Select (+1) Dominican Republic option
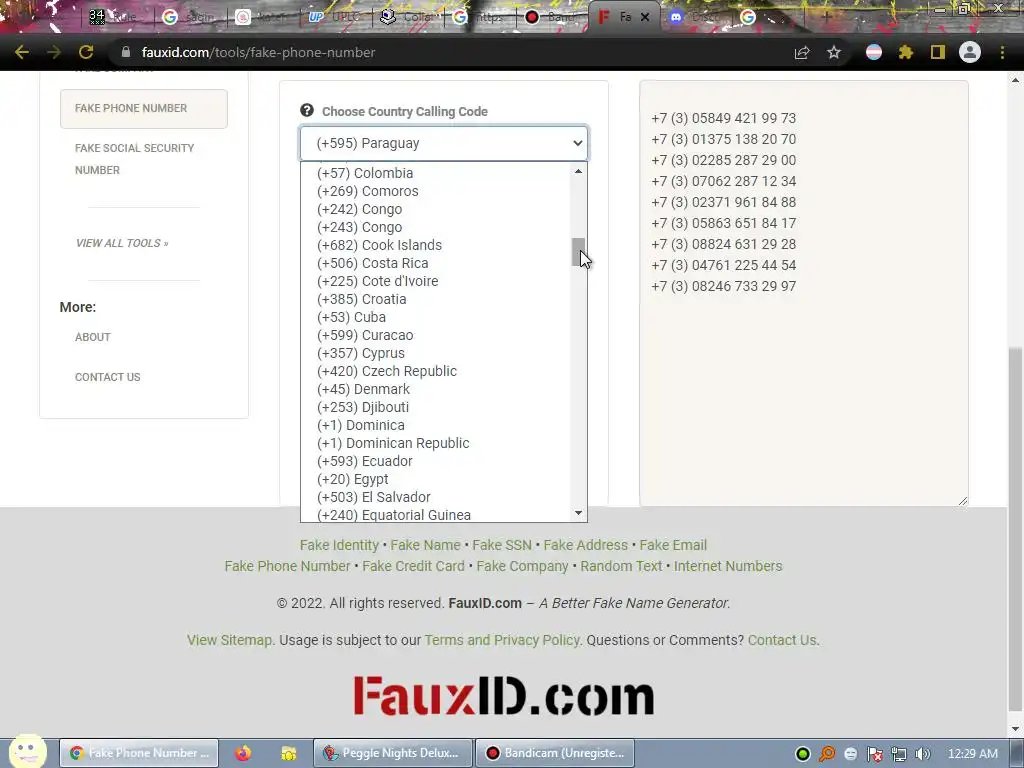This screenshot has width=1024, height=768. coord(435,443)
